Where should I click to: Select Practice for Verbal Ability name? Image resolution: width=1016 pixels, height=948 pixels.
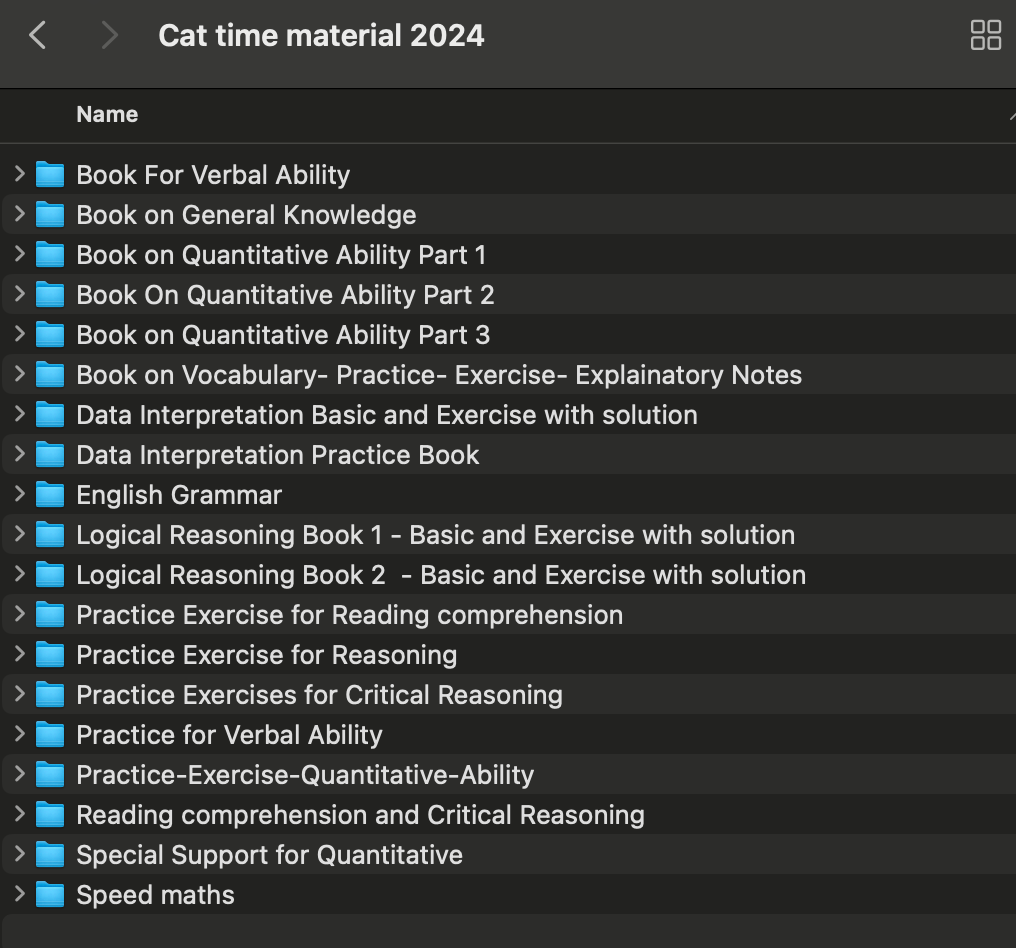click(x=229, y=735)
